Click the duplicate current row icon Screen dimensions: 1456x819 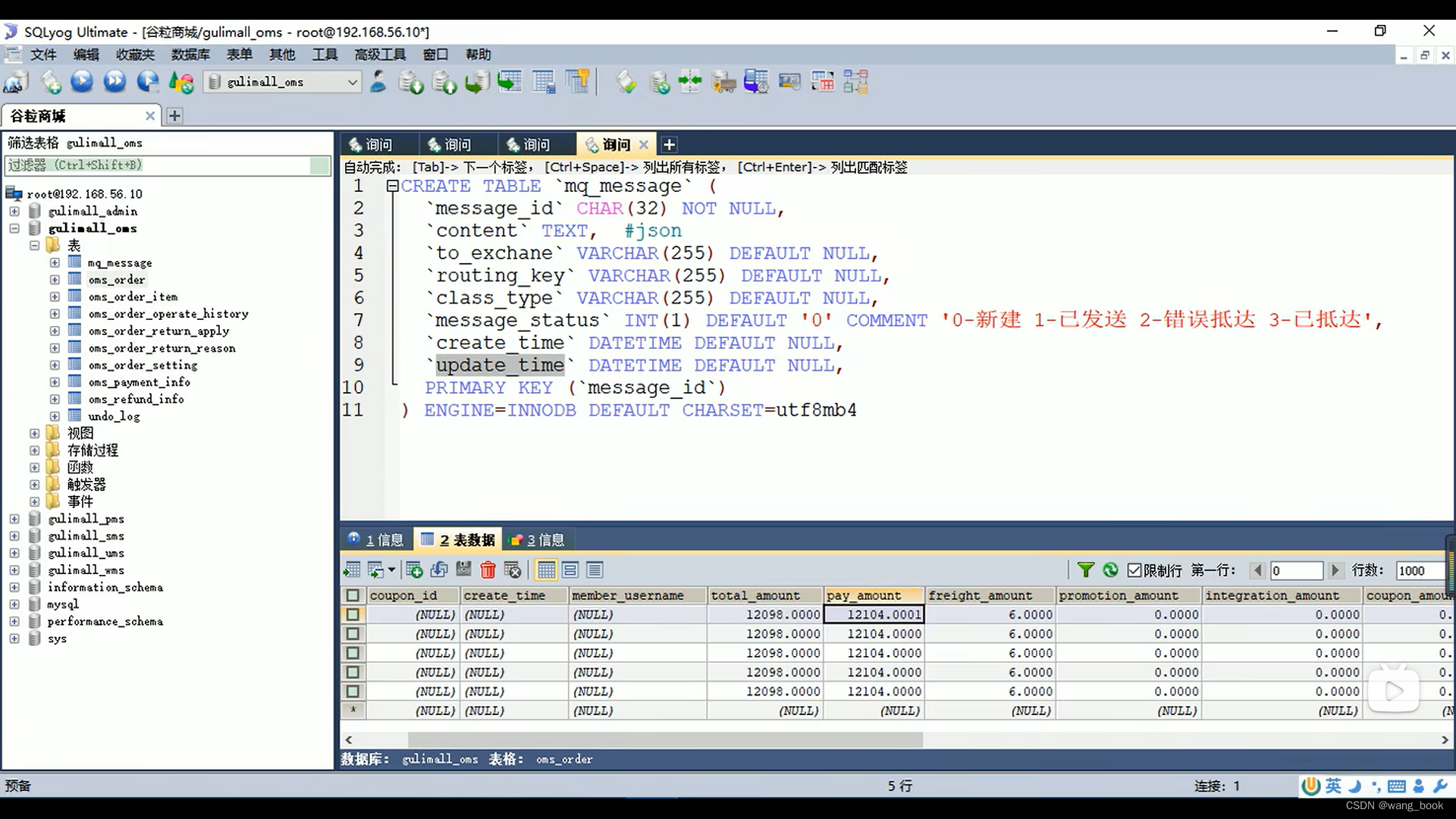pyautogui.click(x=439, y=570)
